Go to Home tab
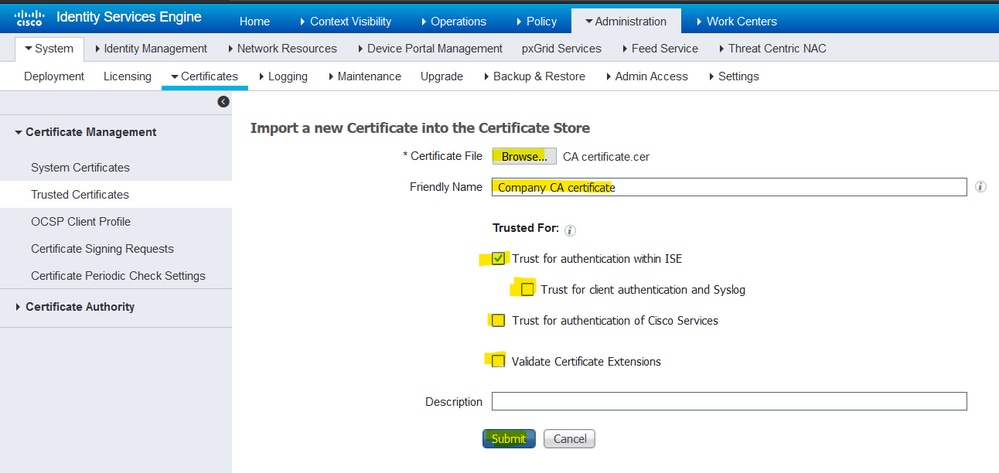 pyautogui.click(x=254, y=21)
